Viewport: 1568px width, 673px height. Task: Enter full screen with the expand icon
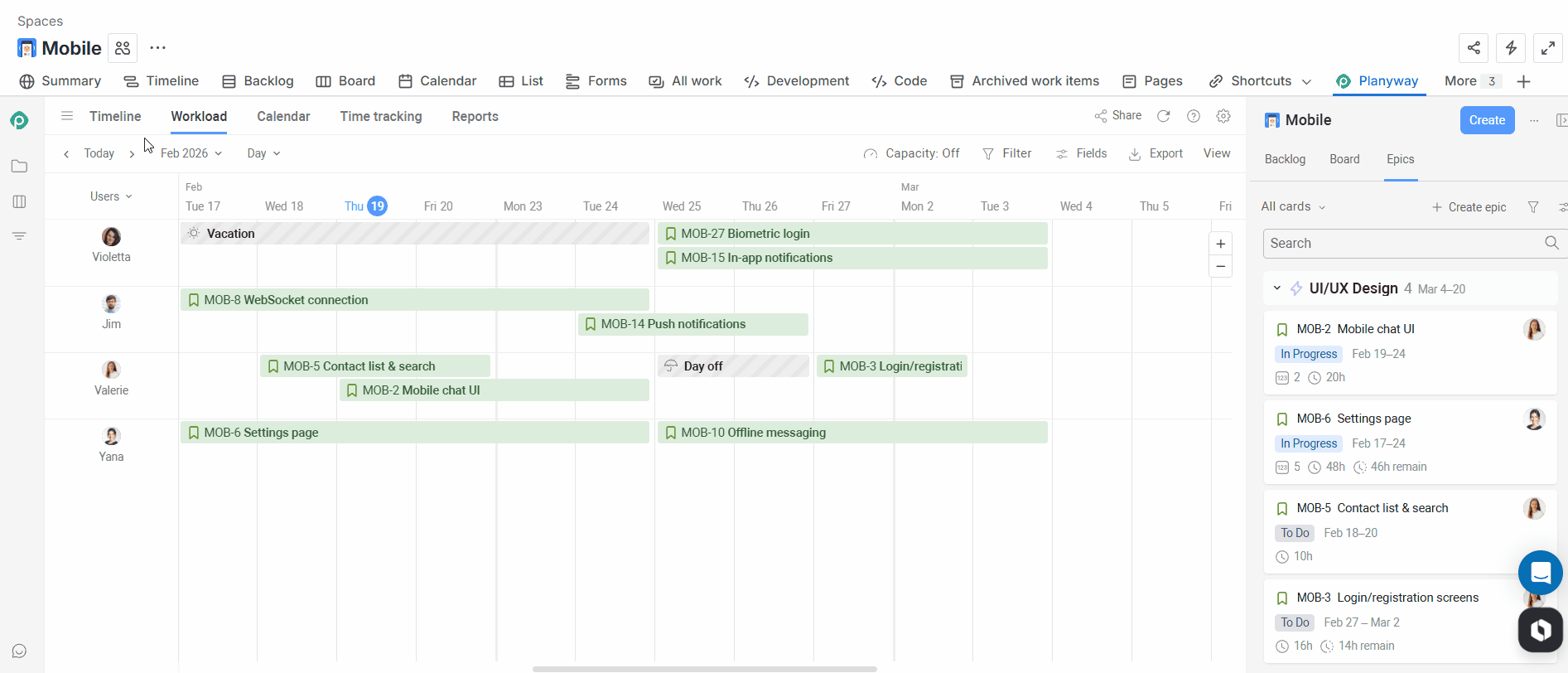coord(1547,48)
